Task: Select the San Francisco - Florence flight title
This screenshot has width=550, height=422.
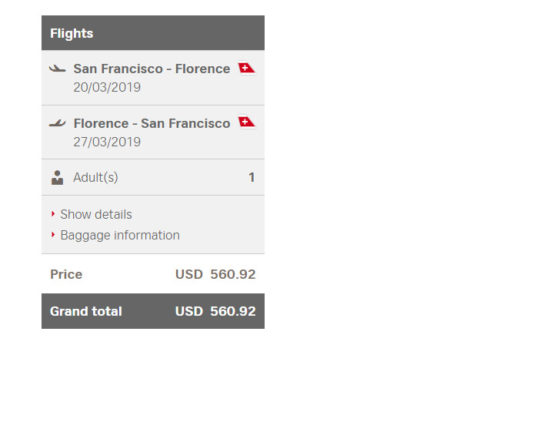Action: click(152, 68)
